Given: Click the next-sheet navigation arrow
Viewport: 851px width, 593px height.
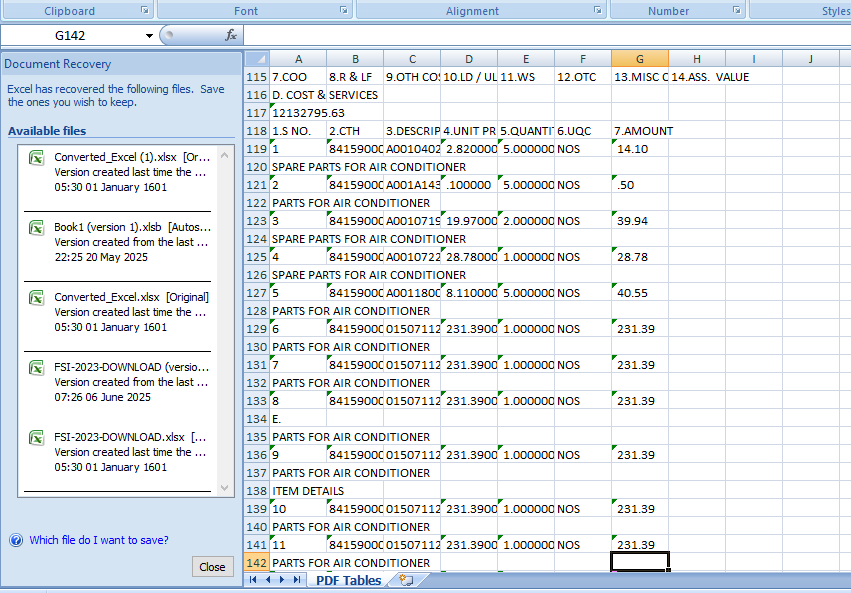Looking at the screenshot, I should pyautogui.click(x=281, y=580).
